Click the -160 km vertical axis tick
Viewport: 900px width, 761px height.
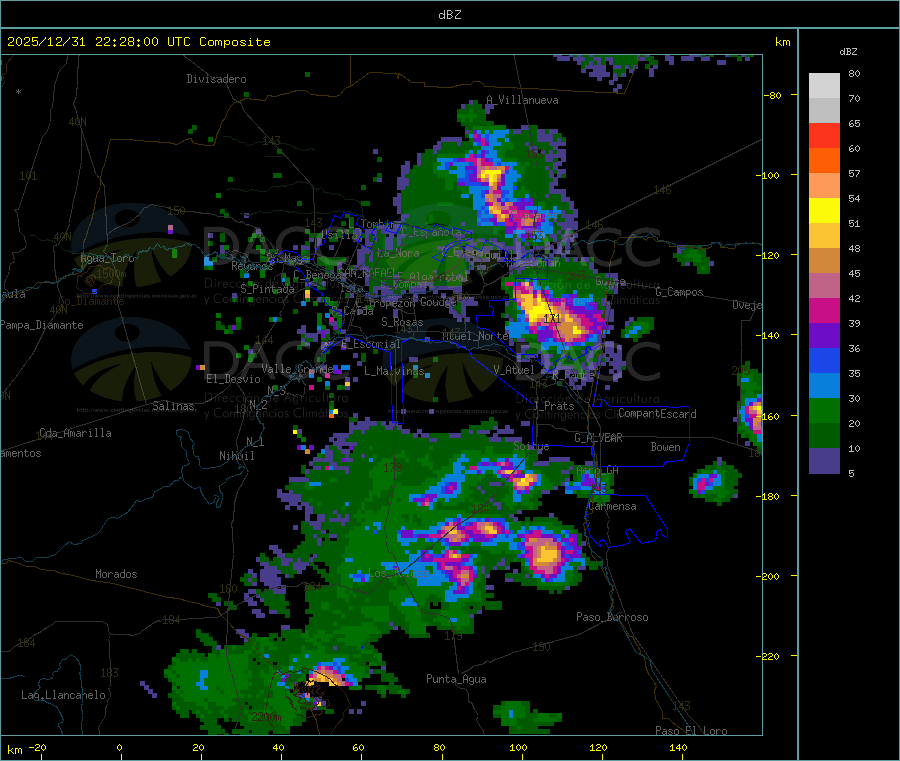click(767, 416)
